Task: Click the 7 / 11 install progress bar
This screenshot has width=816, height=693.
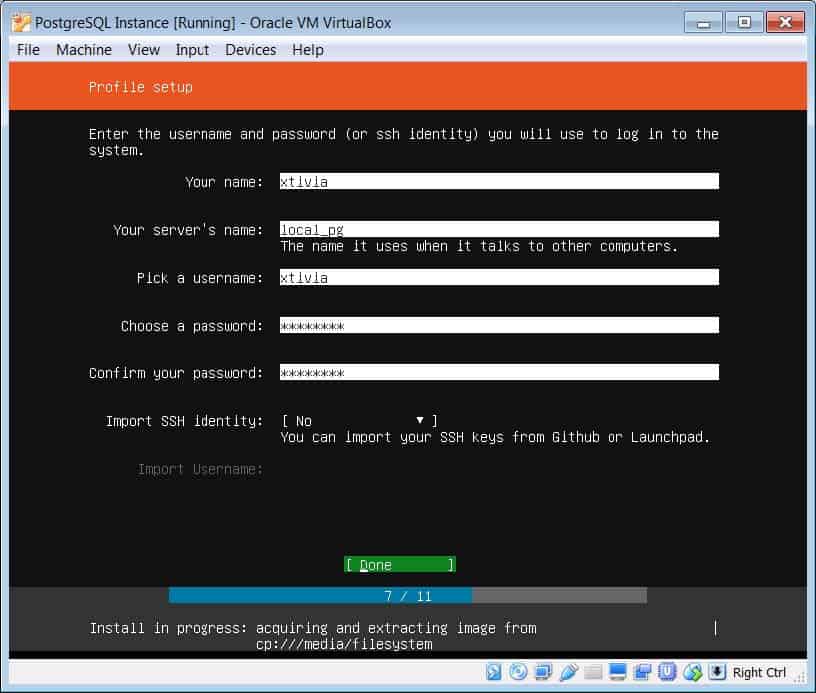Action: click(407, 596)
